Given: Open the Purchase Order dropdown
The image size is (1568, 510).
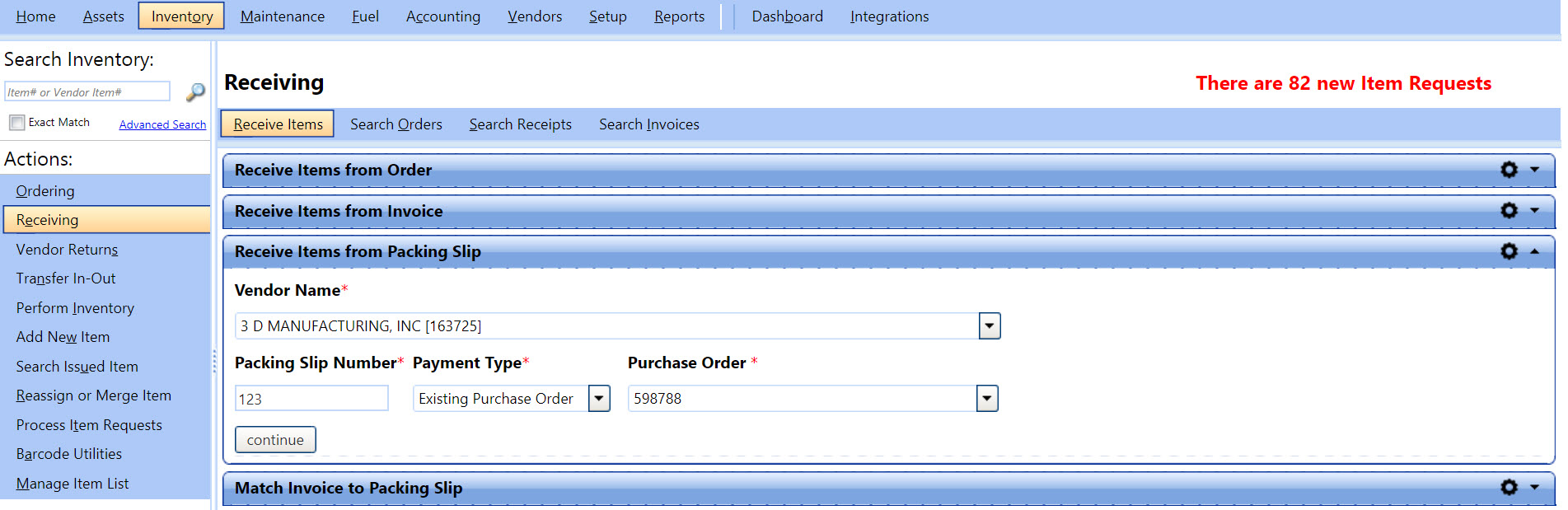Looking at the screenshot, I should click(x=986, y=399).
